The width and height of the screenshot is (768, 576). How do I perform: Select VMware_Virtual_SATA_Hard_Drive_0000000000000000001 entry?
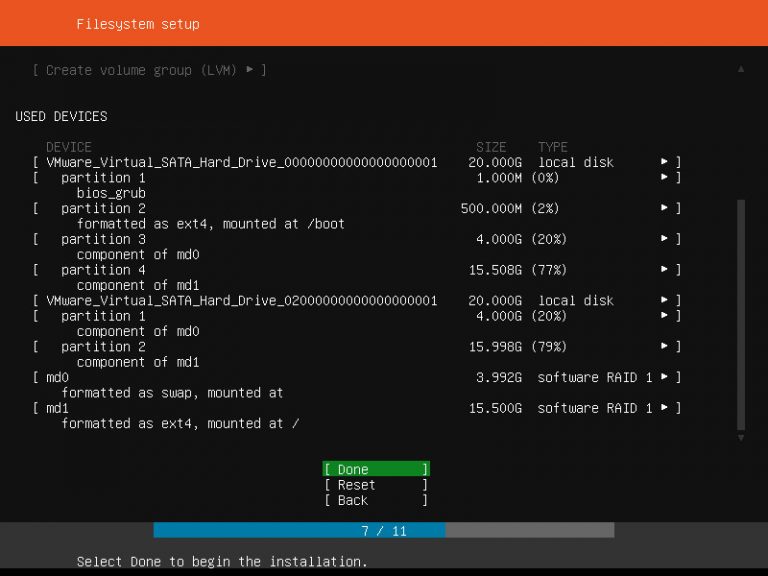coord(357,162)
